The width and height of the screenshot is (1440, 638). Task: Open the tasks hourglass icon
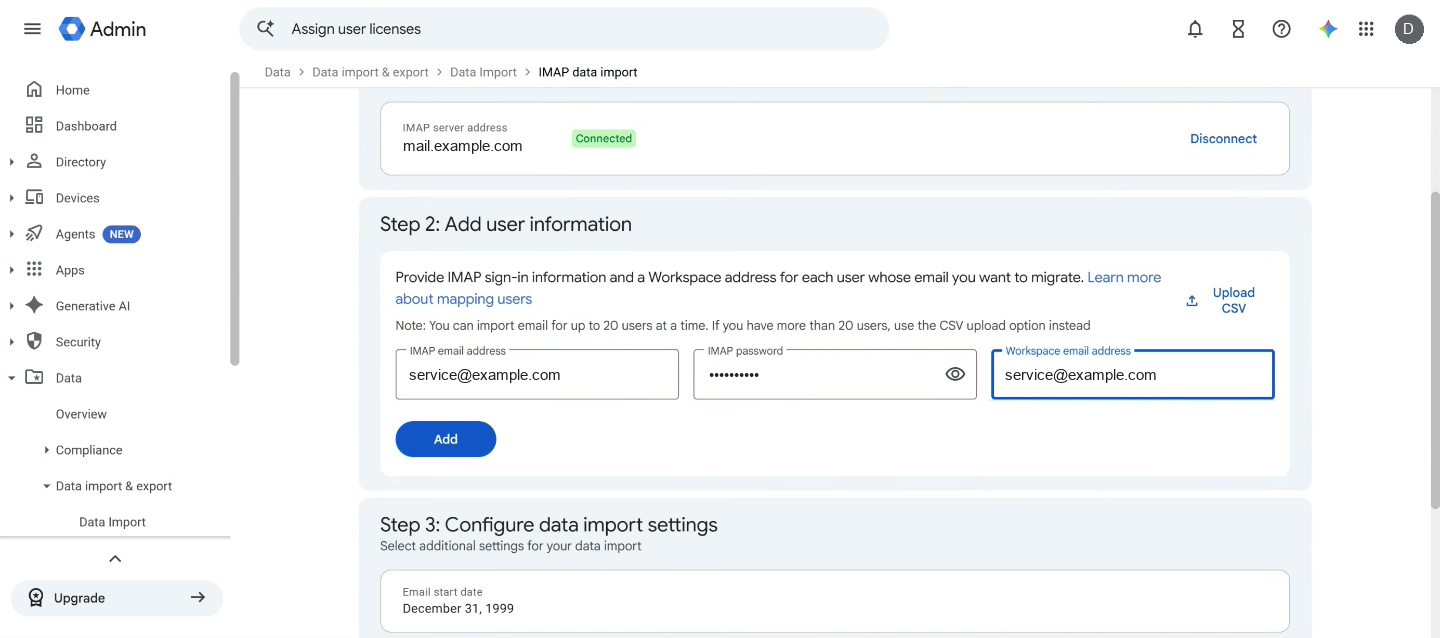tap(1238, 29)
